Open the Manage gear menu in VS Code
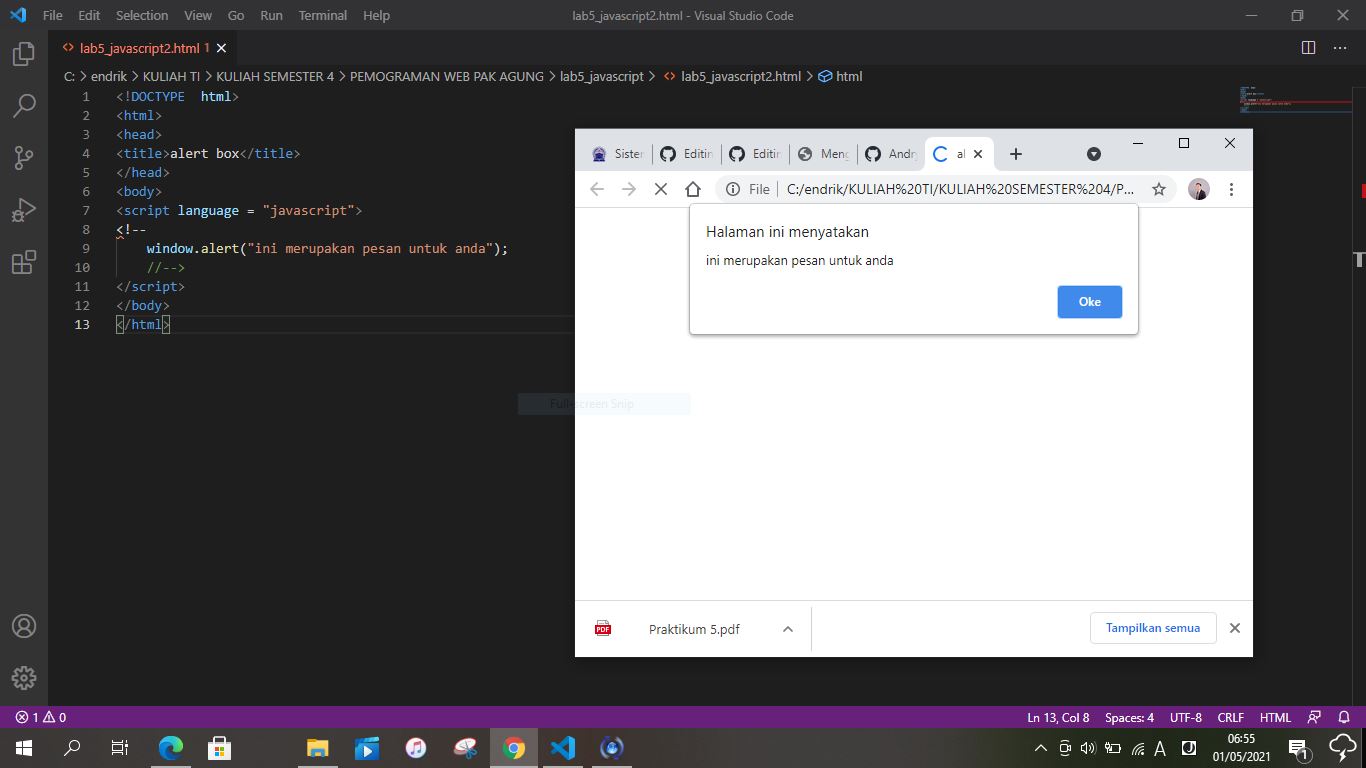 coord(24,678)
